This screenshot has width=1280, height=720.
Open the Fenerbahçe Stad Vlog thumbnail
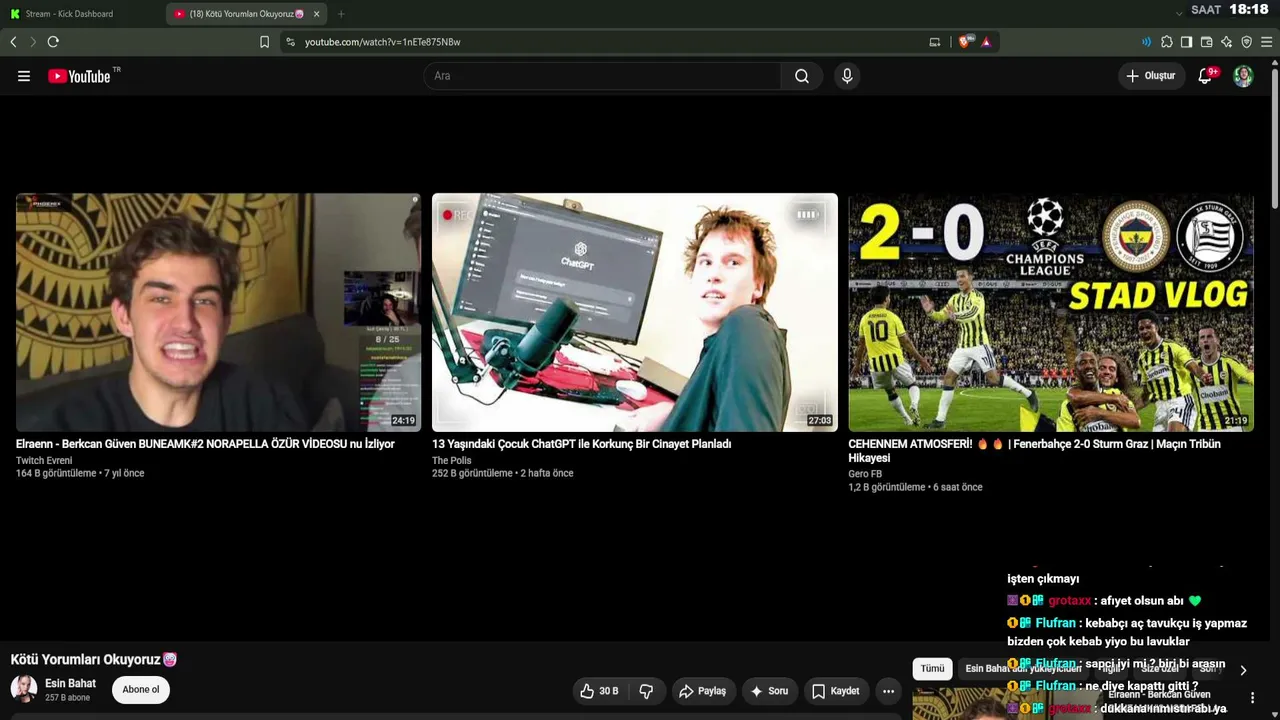point(1051,312)
